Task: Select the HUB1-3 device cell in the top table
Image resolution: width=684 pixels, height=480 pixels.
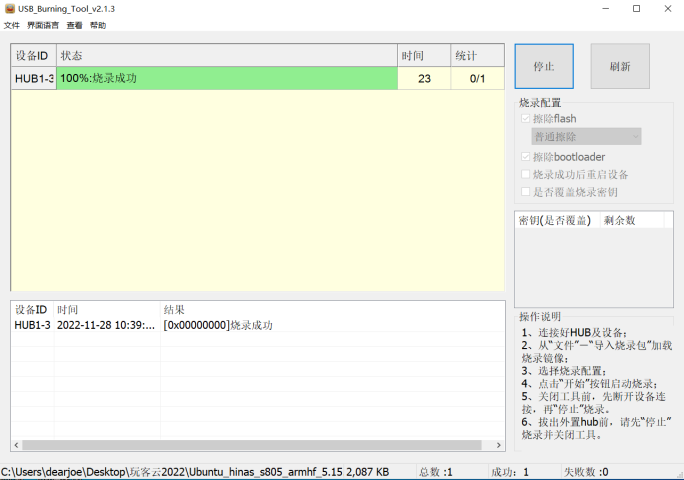Action: tap(34, 79)
